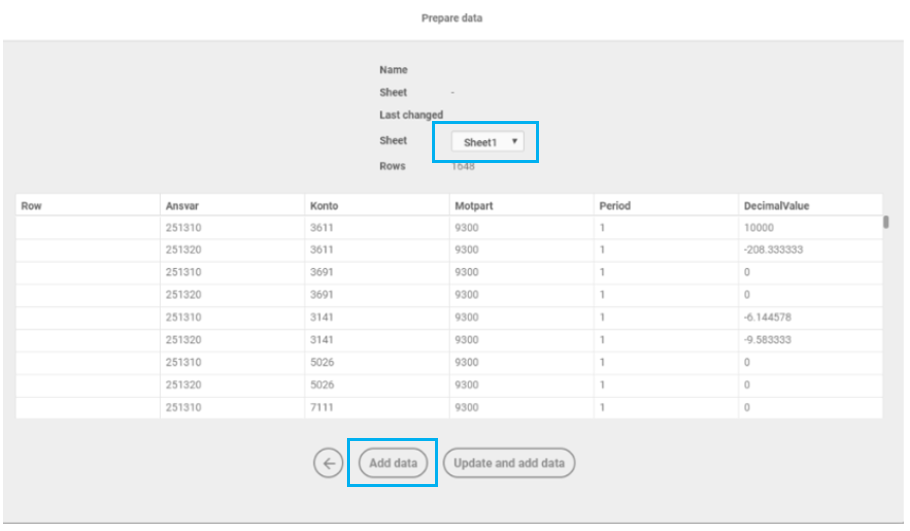Click the back arrow icon
Screen dimensions: 910x531
click(328, 463)
